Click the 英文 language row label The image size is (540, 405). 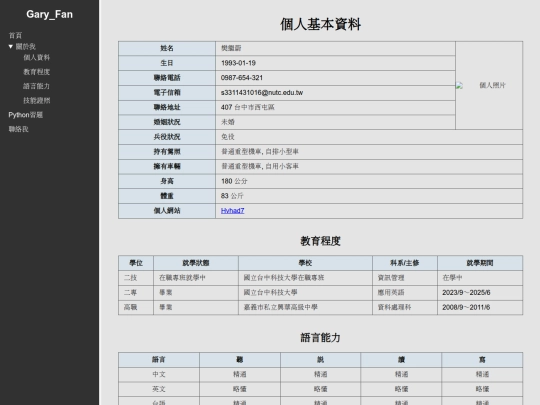[159, 389]
